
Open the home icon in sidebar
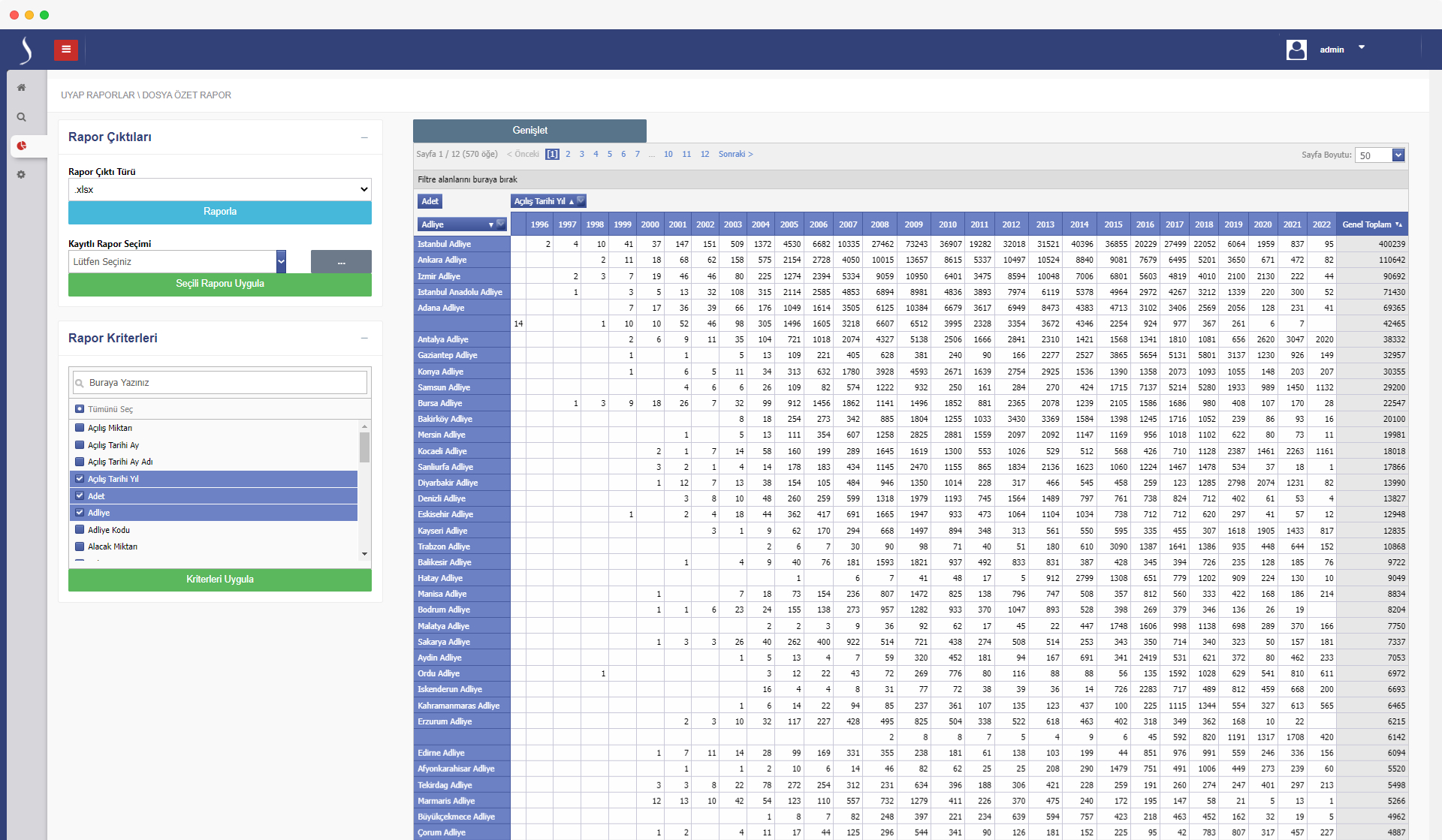tap(21, 88)
